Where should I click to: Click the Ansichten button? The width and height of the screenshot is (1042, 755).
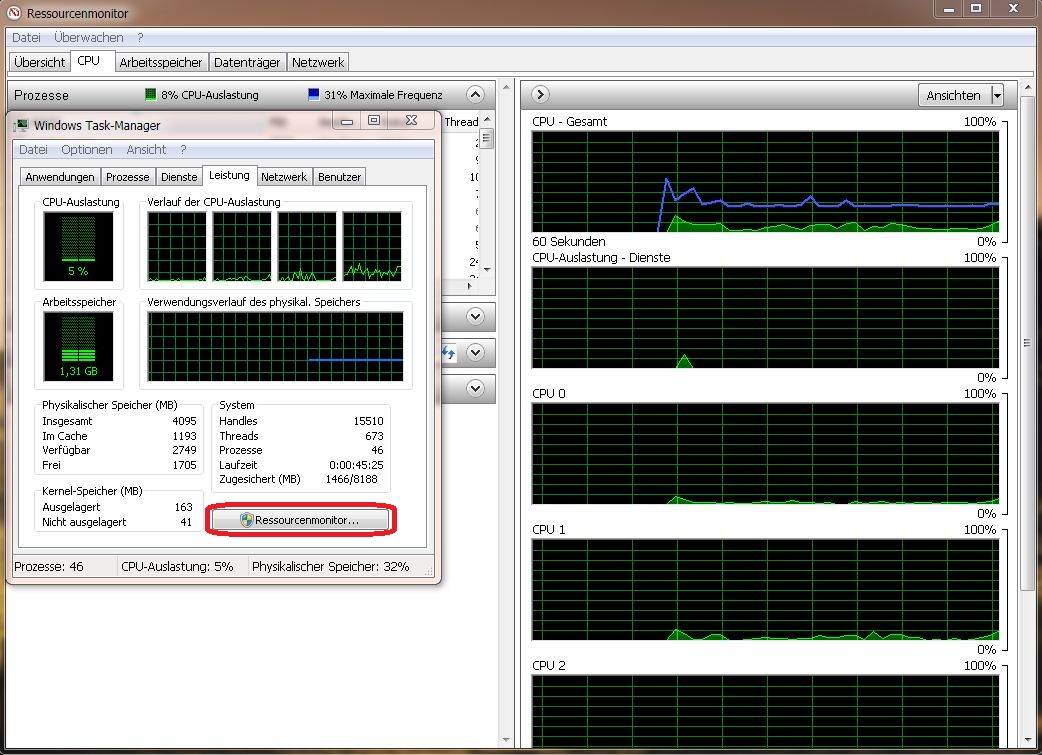click(x=954, y=95)
